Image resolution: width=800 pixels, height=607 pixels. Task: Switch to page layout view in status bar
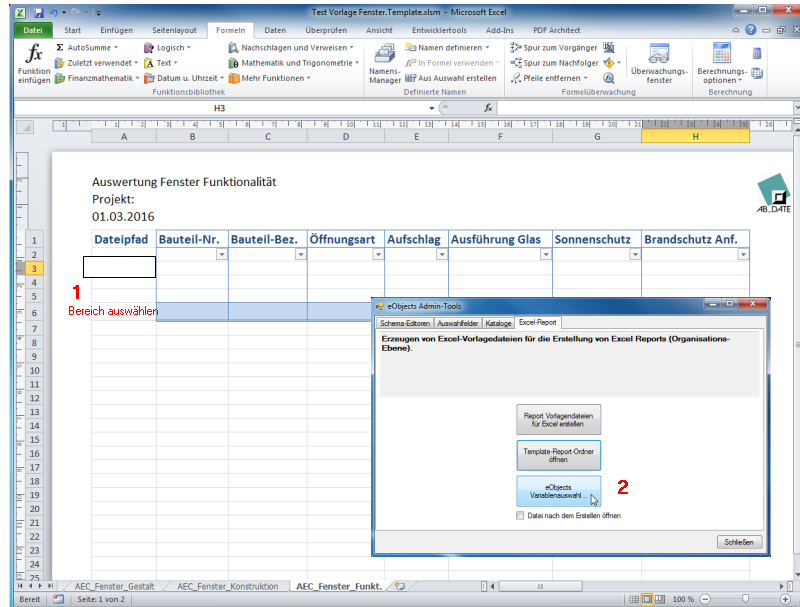pyautogui.click(x=647, y=599)
